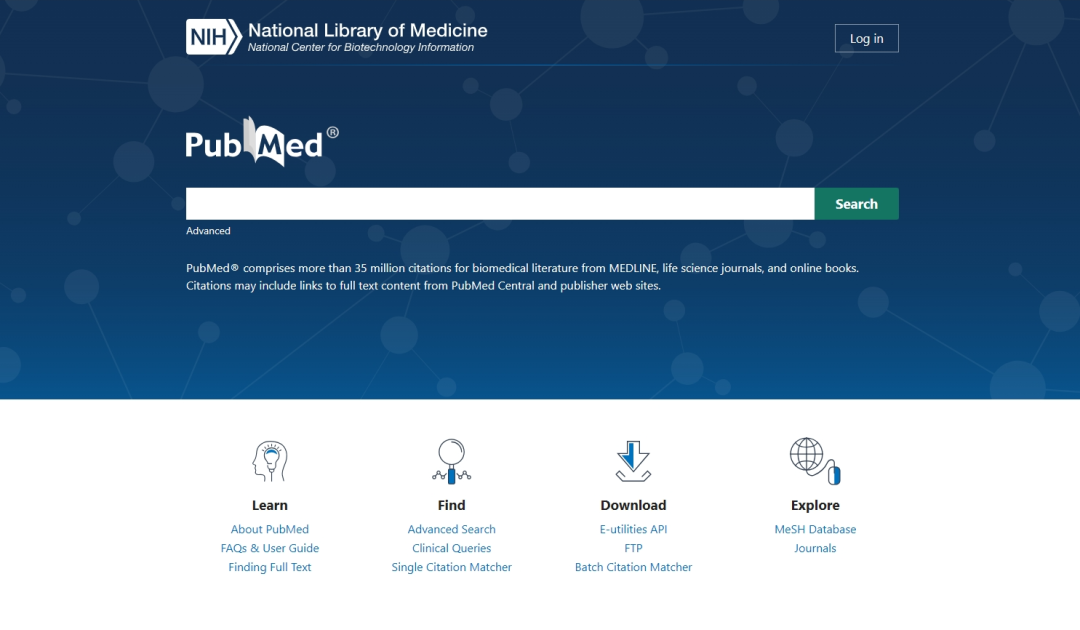Click the Find magnifying glass icon
The height and width of the screenshot is (630, 1080).
(x=451, y=461)
